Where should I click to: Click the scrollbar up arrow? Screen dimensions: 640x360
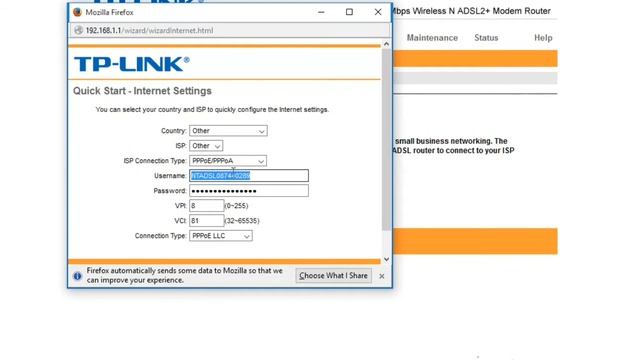387,44
